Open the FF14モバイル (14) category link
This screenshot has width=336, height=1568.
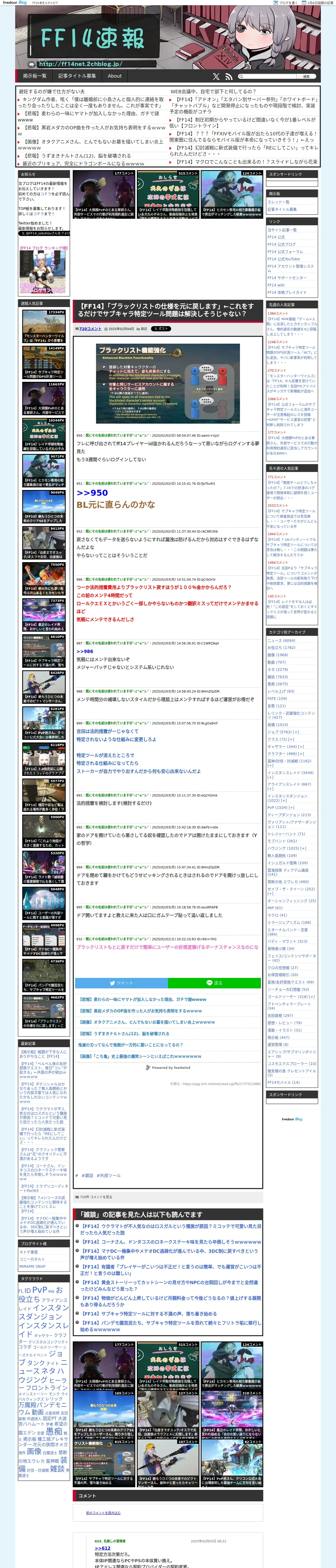284,1082
